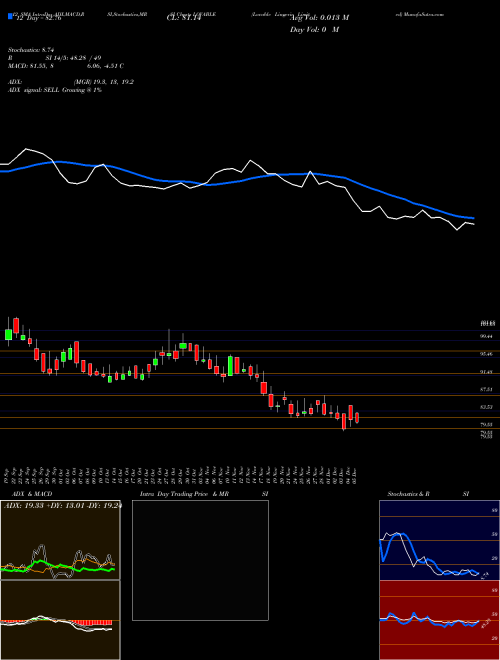500x660 pixels.
Task: Click the 99.44 price axis label
Action: tap(487, 336)
